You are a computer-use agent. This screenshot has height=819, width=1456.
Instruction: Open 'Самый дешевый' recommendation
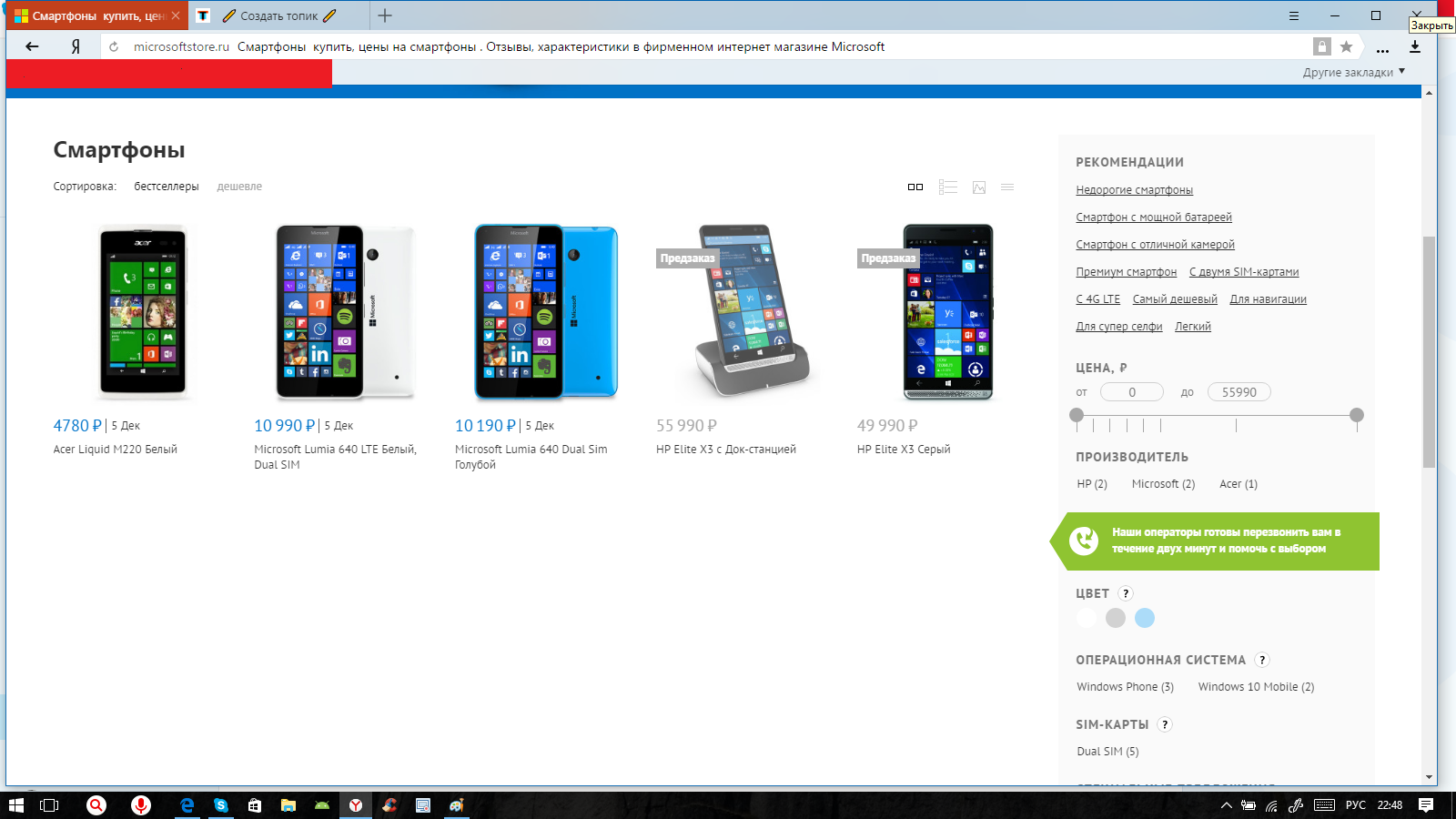[x=1175, y=299]
